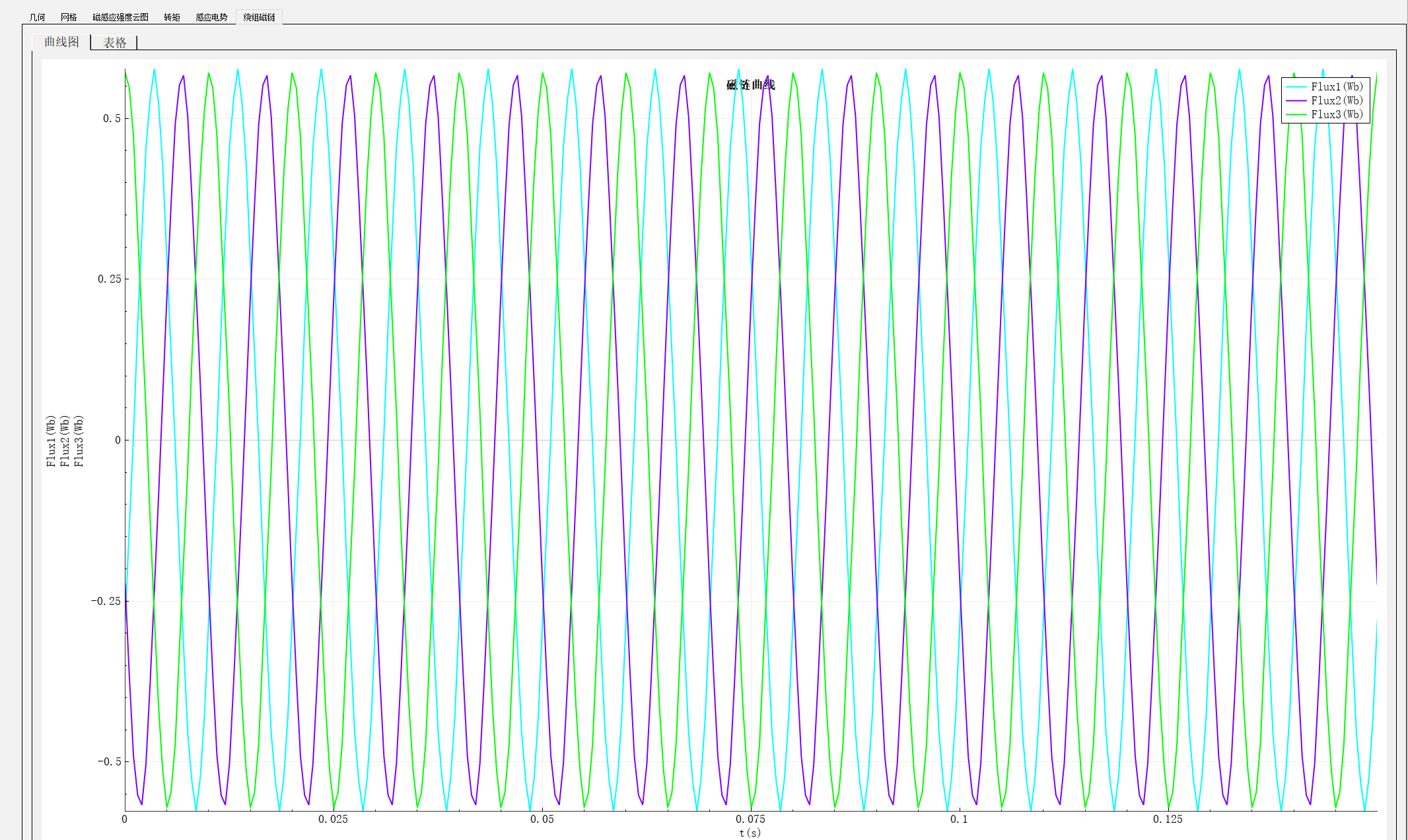This screenshot has width=1408, height=840.
Task: Click the Flux3 (Wb) y-axis label
Action: (x=79, y=441)
